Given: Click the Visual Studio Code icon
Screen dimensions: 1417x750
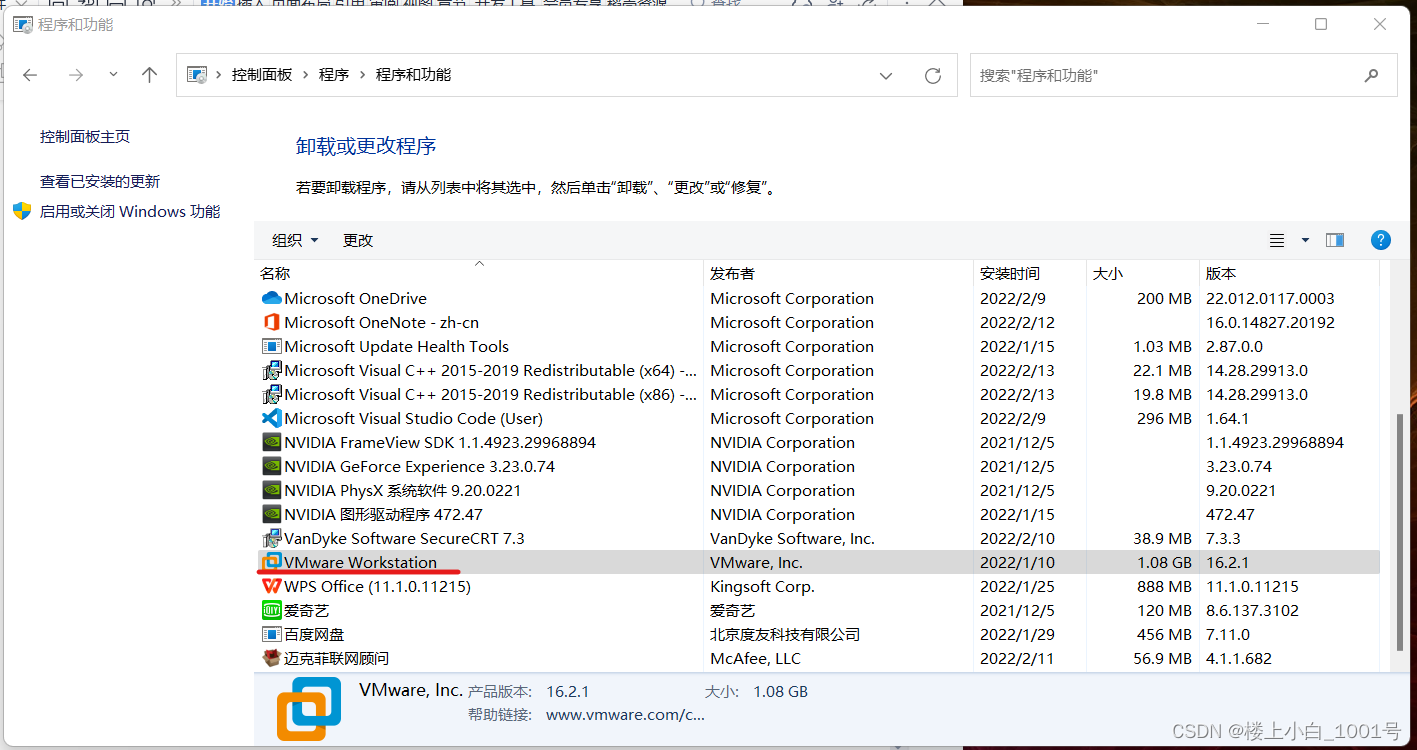Looking at the screenshot, I should coord(271,418).
